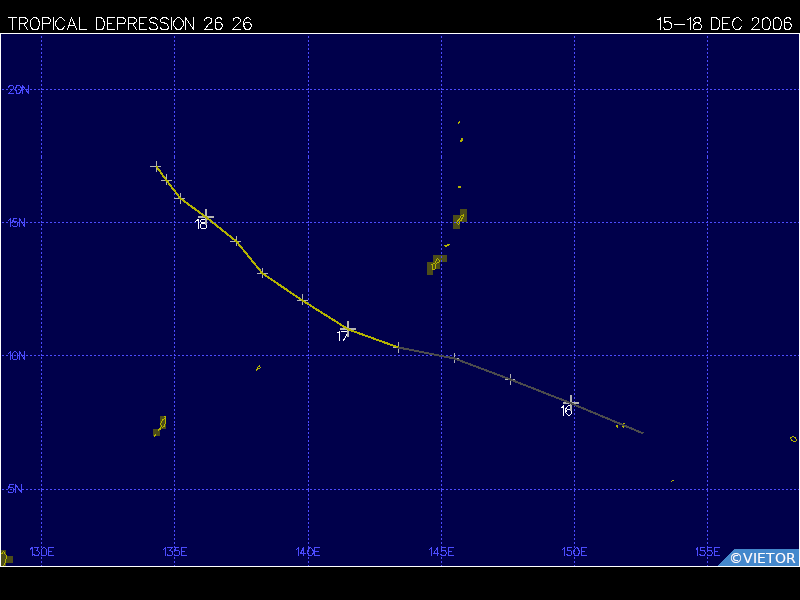Click the Guam island shape near 13N
Viewport: 800px width, 600px height.
(436, 264)
